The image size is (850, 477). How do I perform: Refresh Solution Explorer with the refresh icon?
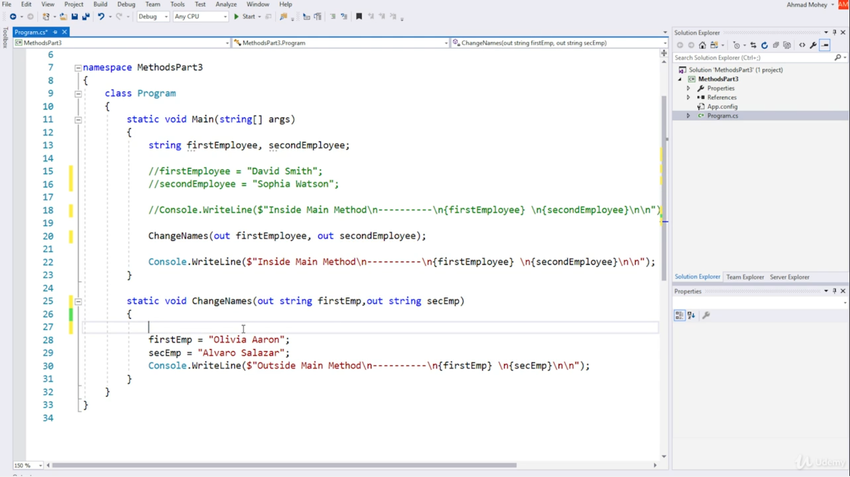click(764, 46)
